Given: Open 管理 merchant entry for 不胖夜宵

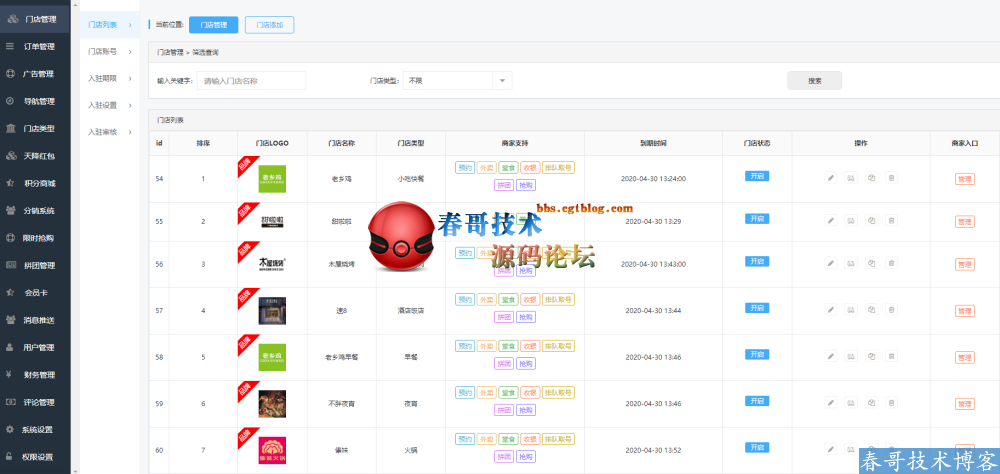Looking at the screenshot, I should tap(965, 404).
